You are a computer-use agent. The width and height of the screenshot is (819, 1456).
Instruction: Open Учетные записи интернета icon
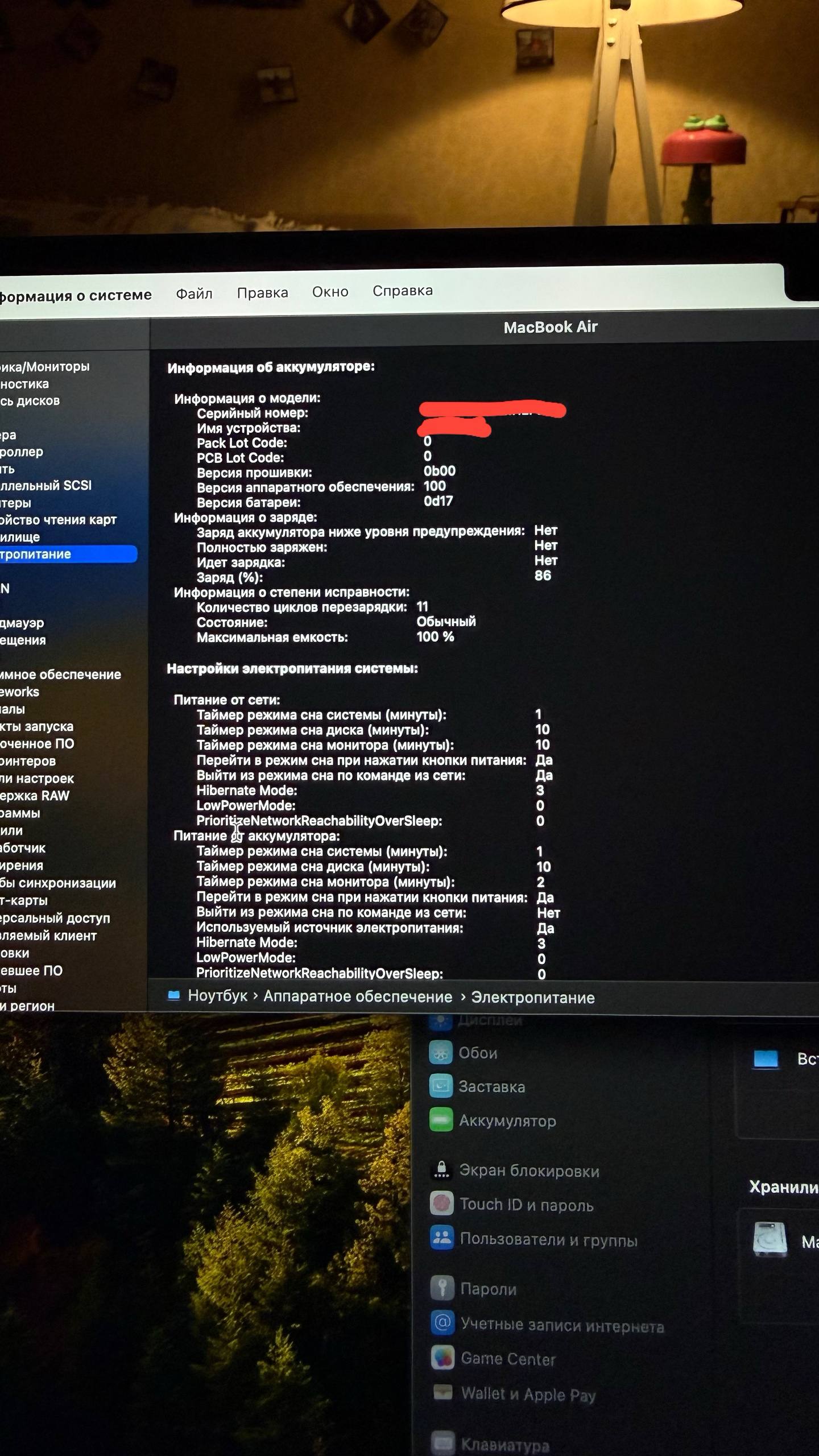tap(442, 1322)
